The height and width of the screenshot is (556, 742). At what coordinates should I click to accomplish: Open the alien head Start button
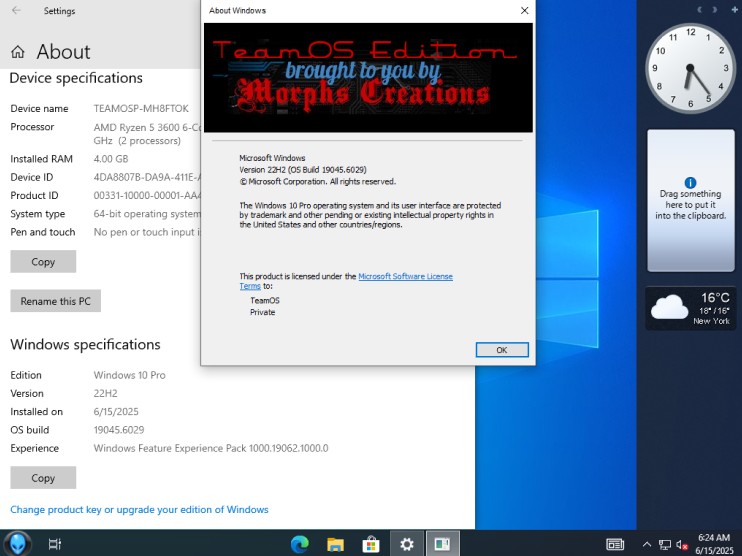(18, 543)
